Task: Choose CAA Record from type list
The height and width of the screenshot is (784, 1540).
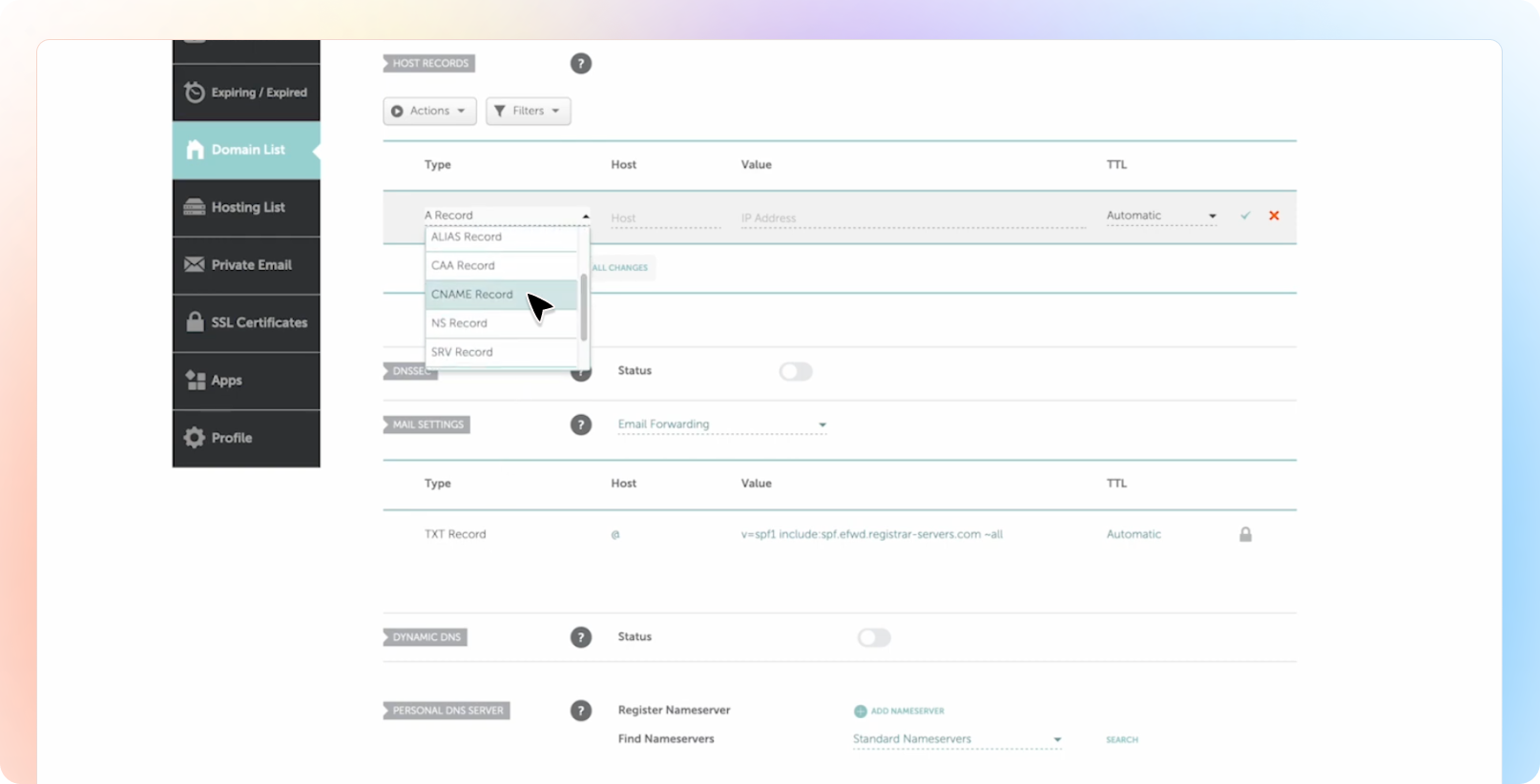Action: point(502,266)
